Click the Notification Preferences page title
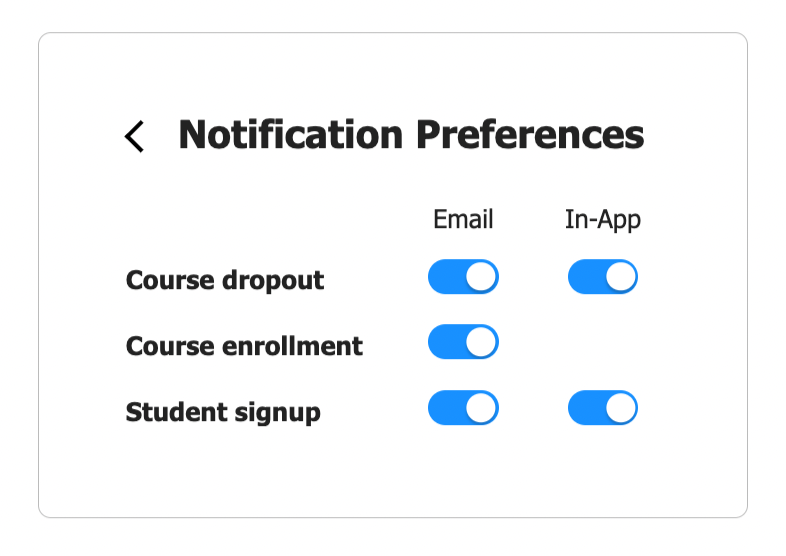 411,135
